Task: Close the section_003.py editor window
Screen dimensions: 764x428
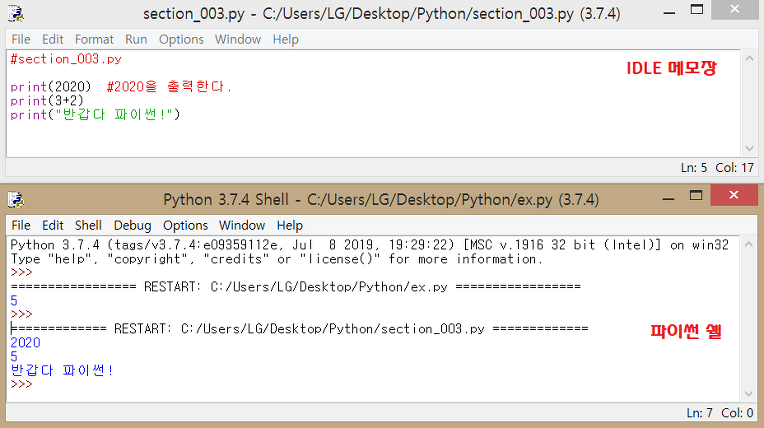Action: click(x=735, y=10)
